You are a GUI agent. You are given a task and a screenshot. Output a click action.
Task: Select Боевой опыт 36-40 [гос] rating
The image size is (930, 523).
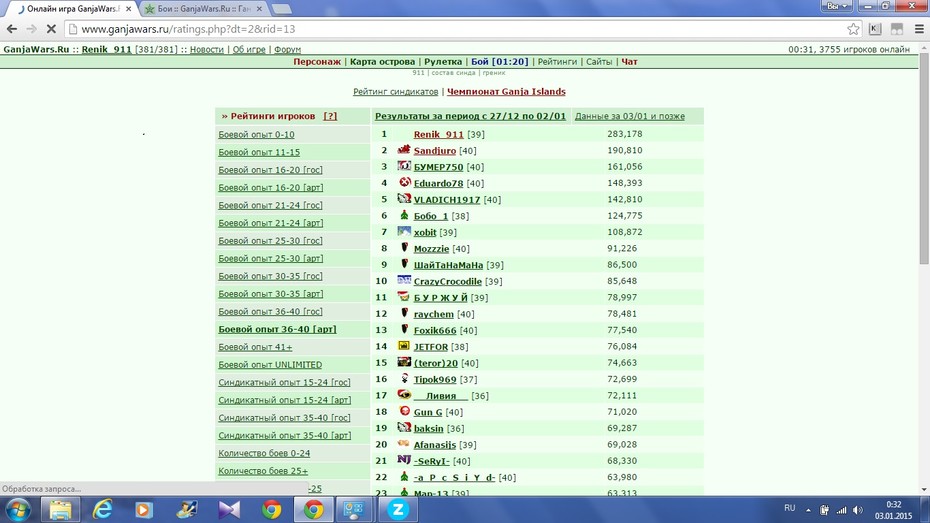tap(270, 311)
